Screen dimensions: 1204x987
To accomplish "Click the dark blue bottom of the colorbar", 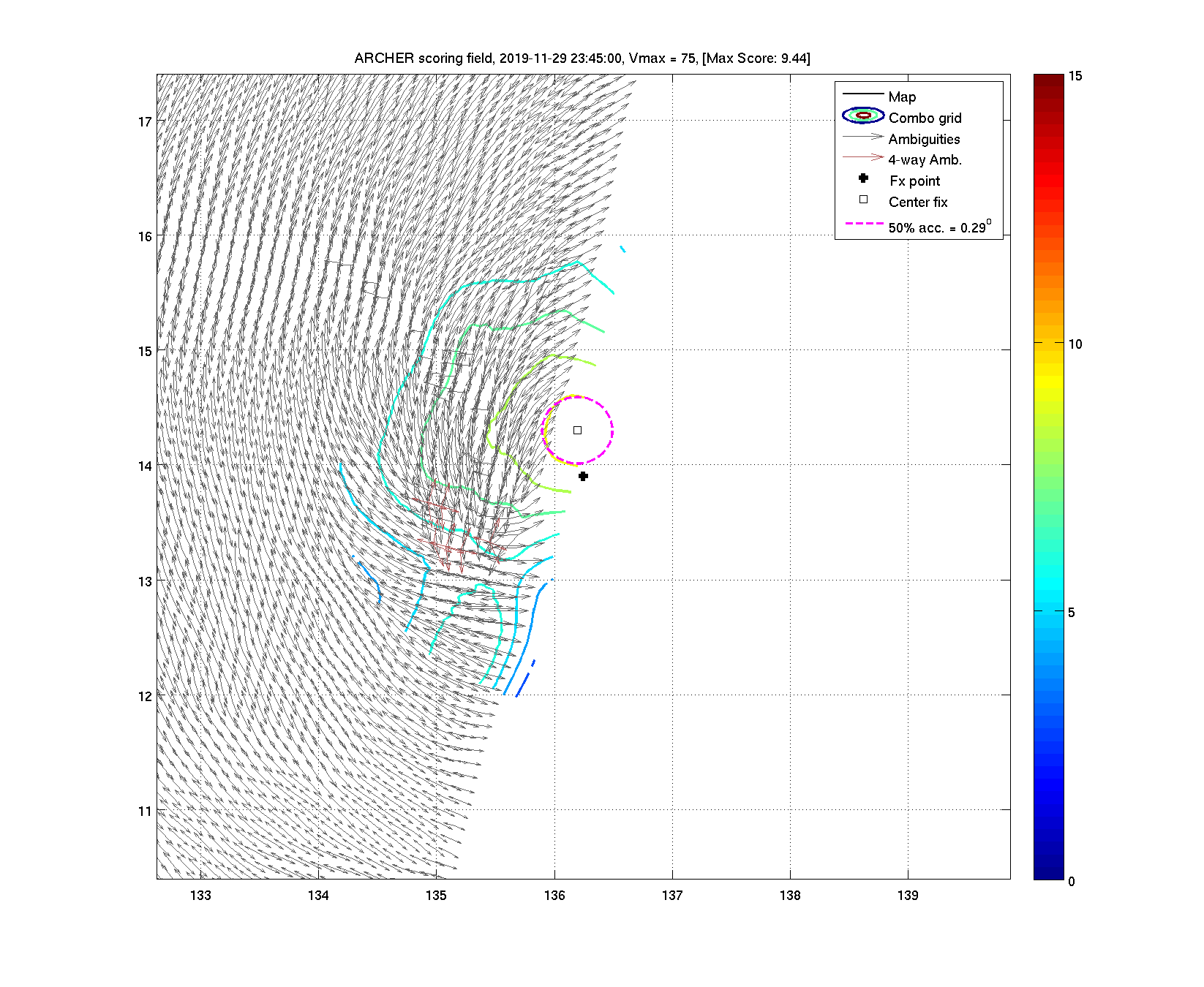I will [1047, 873].
